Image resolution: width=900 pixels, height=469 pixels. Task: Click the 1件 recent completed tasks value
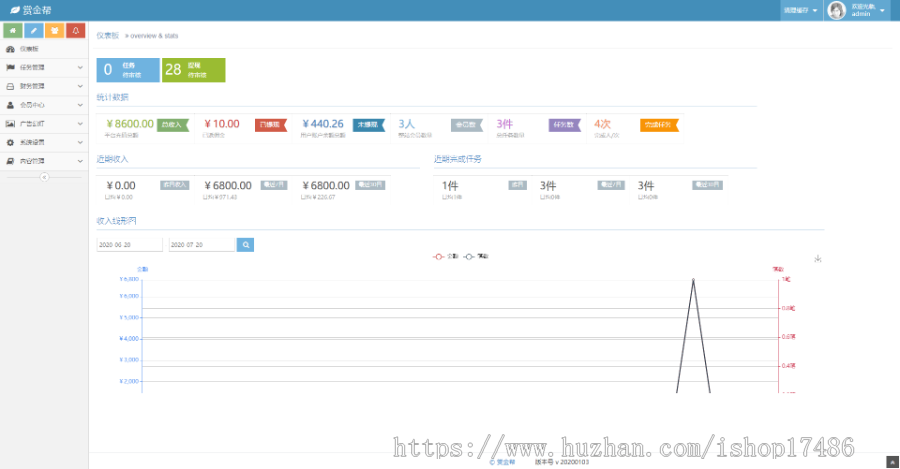[450, 185]
